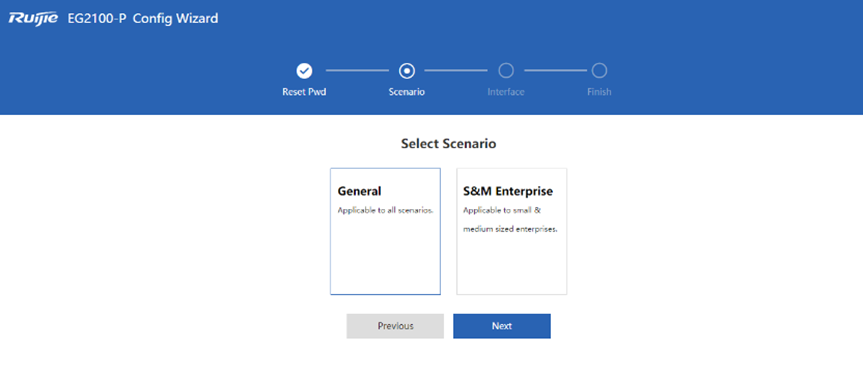
Task: Proceed with the Next button
Action: click(x=502, y=326)
